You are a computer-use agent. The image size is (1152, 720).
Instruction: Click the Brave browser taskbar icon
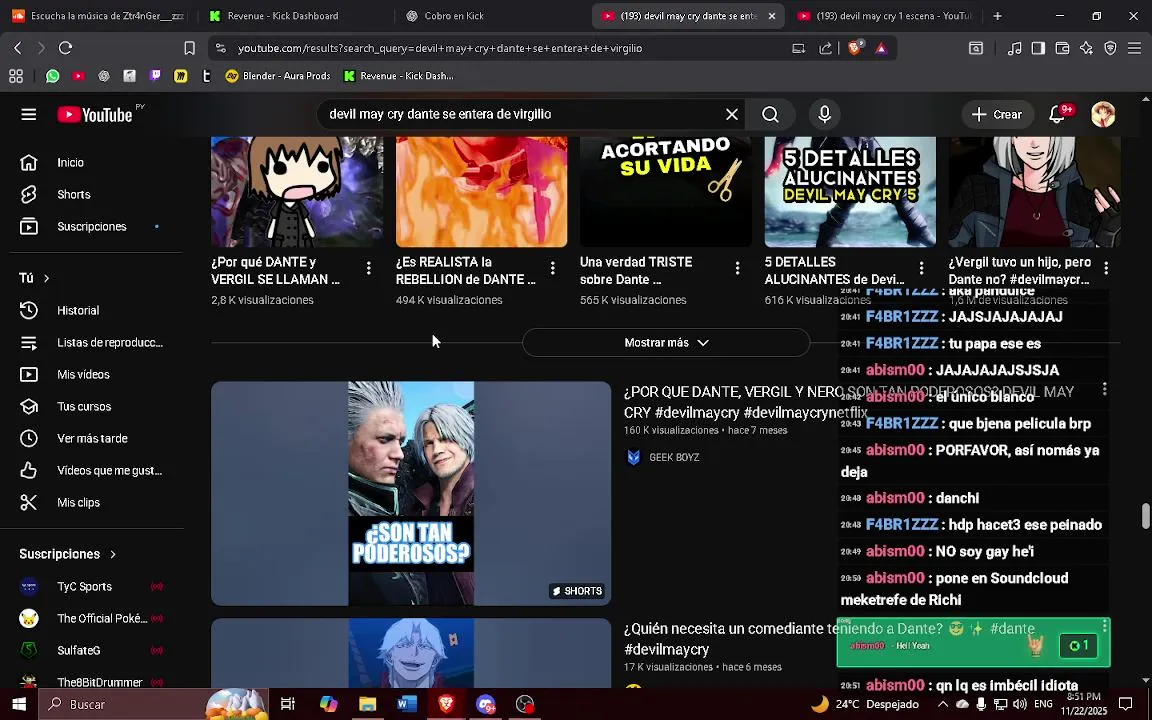(x=446, y=704)
